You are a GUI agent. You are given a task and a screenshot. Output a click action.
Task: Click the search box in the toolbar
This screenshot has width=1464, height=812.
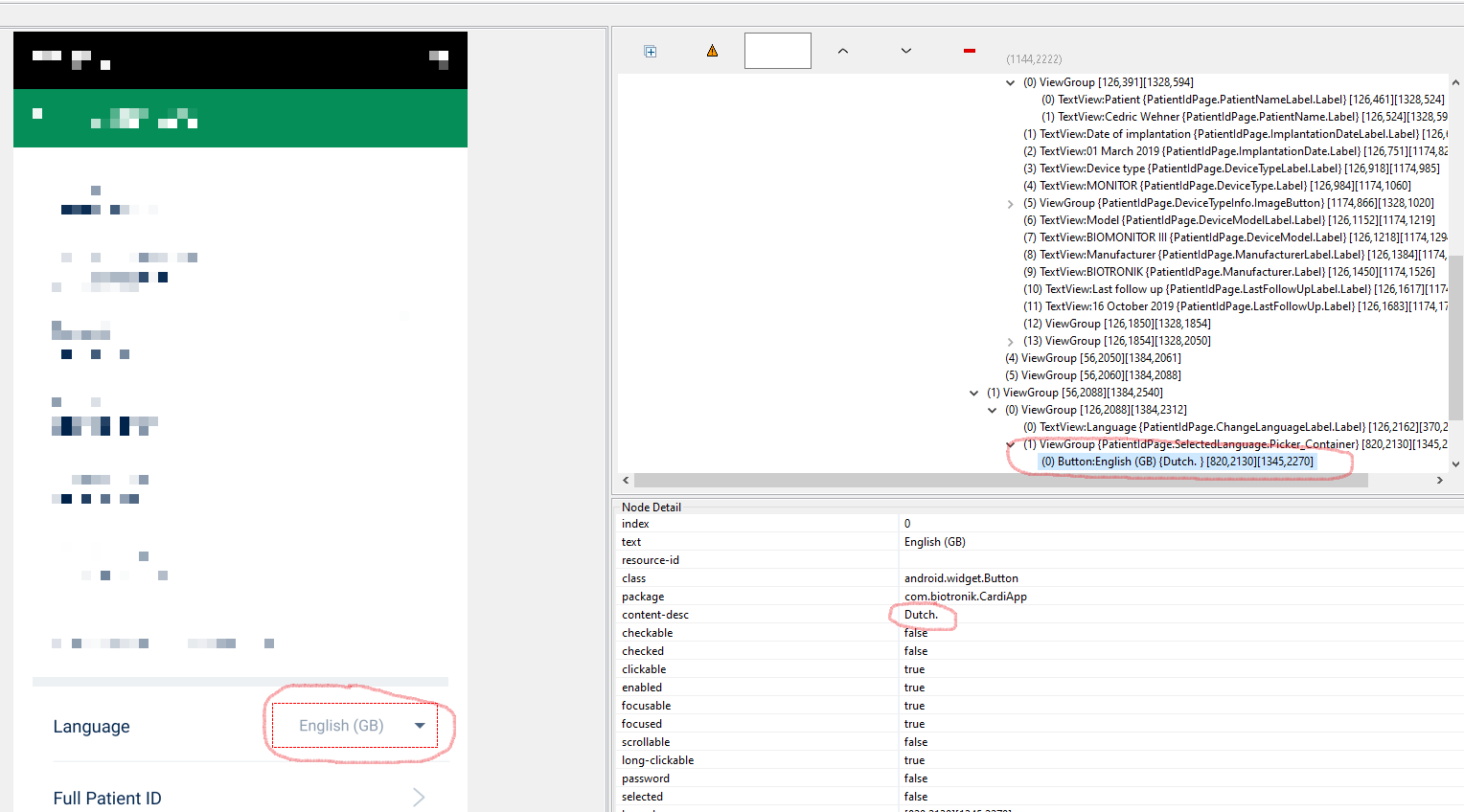click(x=778, y=51)
